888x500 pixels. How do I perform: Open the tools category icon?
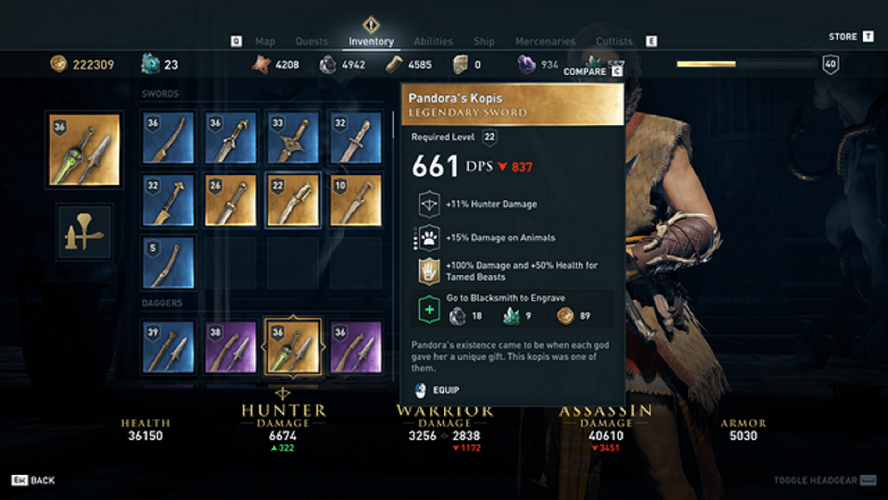[84, 232]
